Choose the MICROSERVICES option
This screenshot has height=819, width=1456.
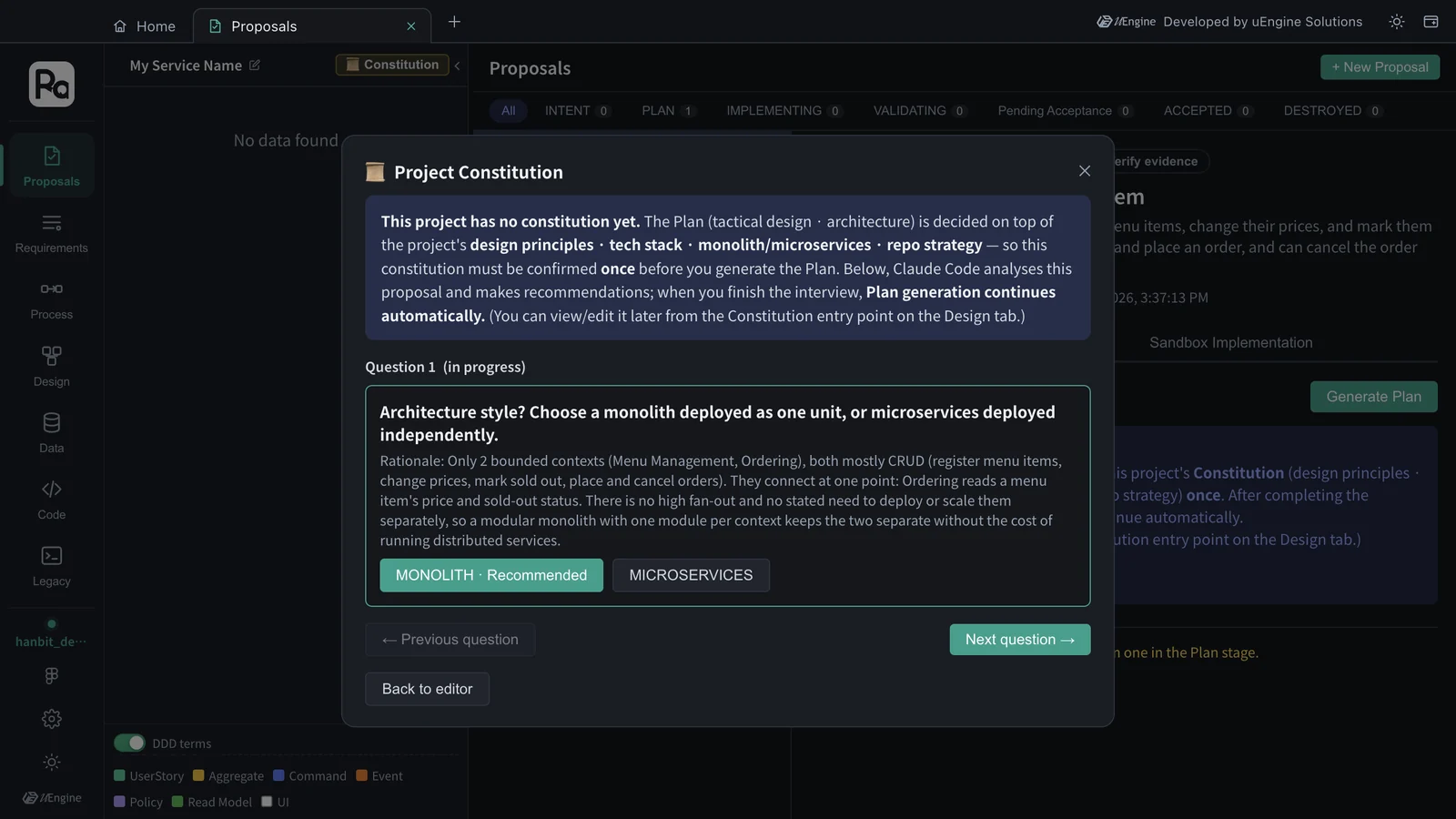pyautogui.click(x=691, y=575)
